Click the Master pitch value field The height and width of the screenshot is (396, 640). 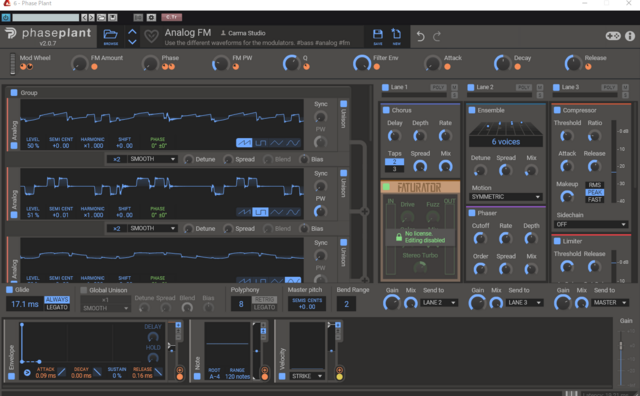(307, 304)
